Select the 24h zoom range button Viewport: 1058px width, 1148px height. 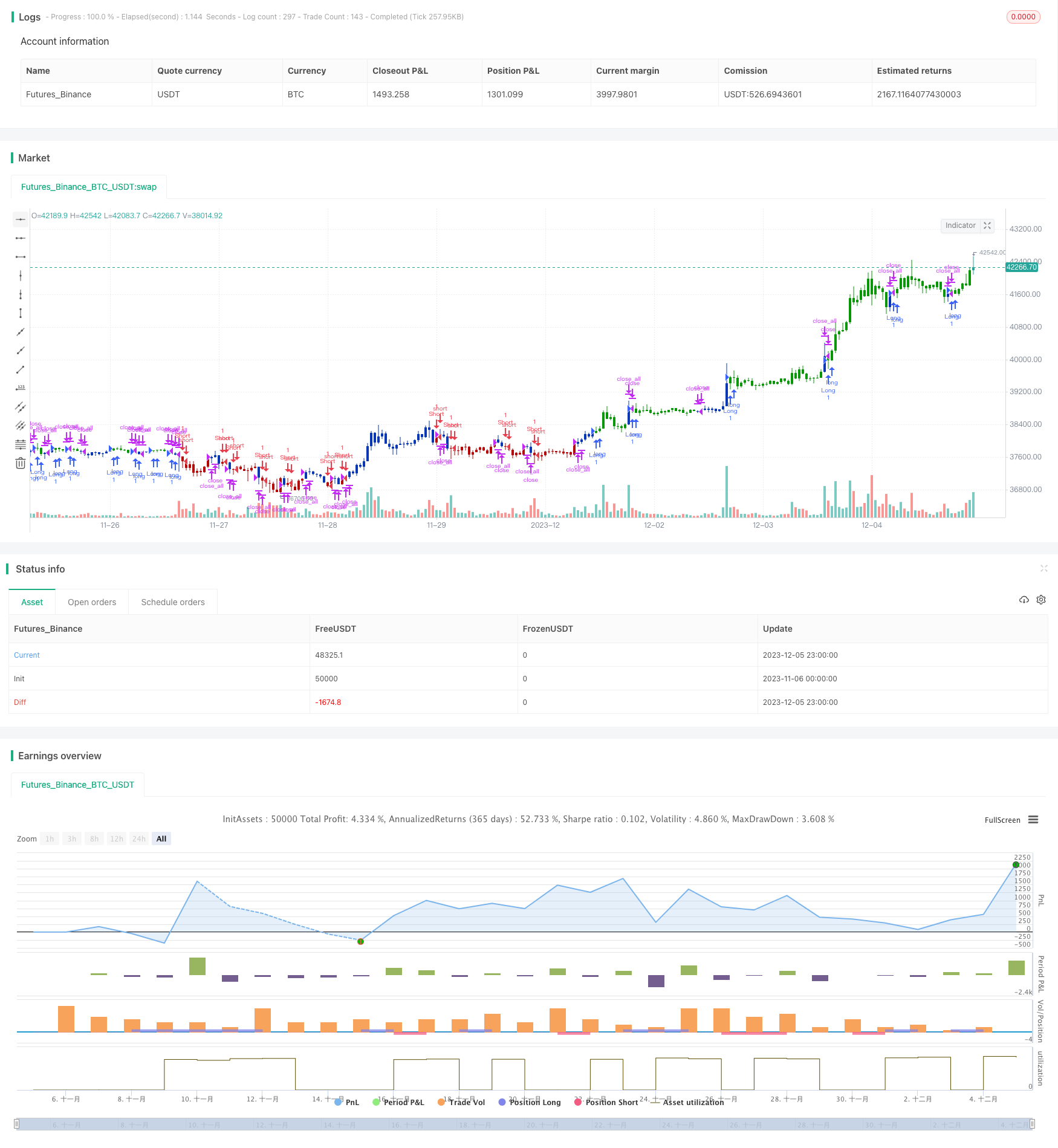pos(138,838)
